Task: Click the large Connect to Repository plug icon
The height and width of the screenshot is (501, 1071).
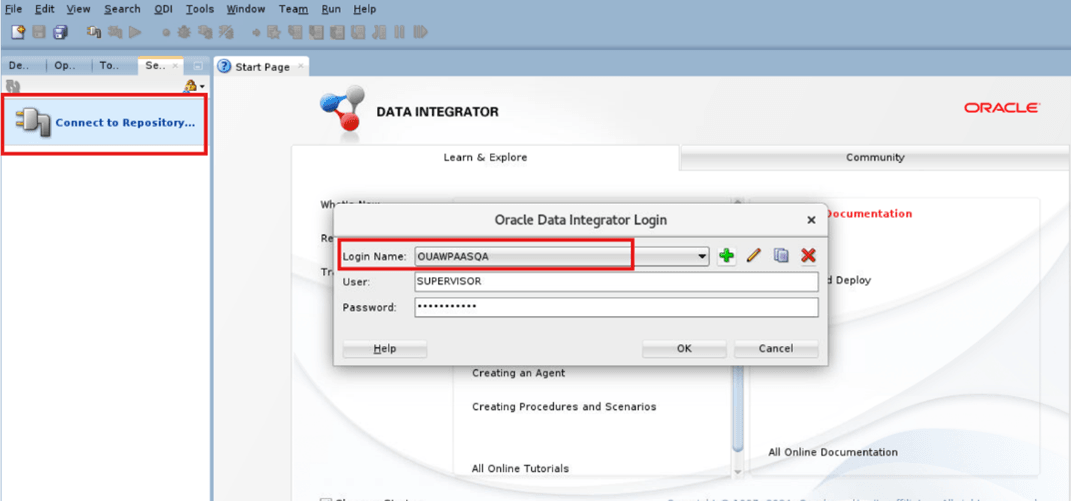Action: 34,123
